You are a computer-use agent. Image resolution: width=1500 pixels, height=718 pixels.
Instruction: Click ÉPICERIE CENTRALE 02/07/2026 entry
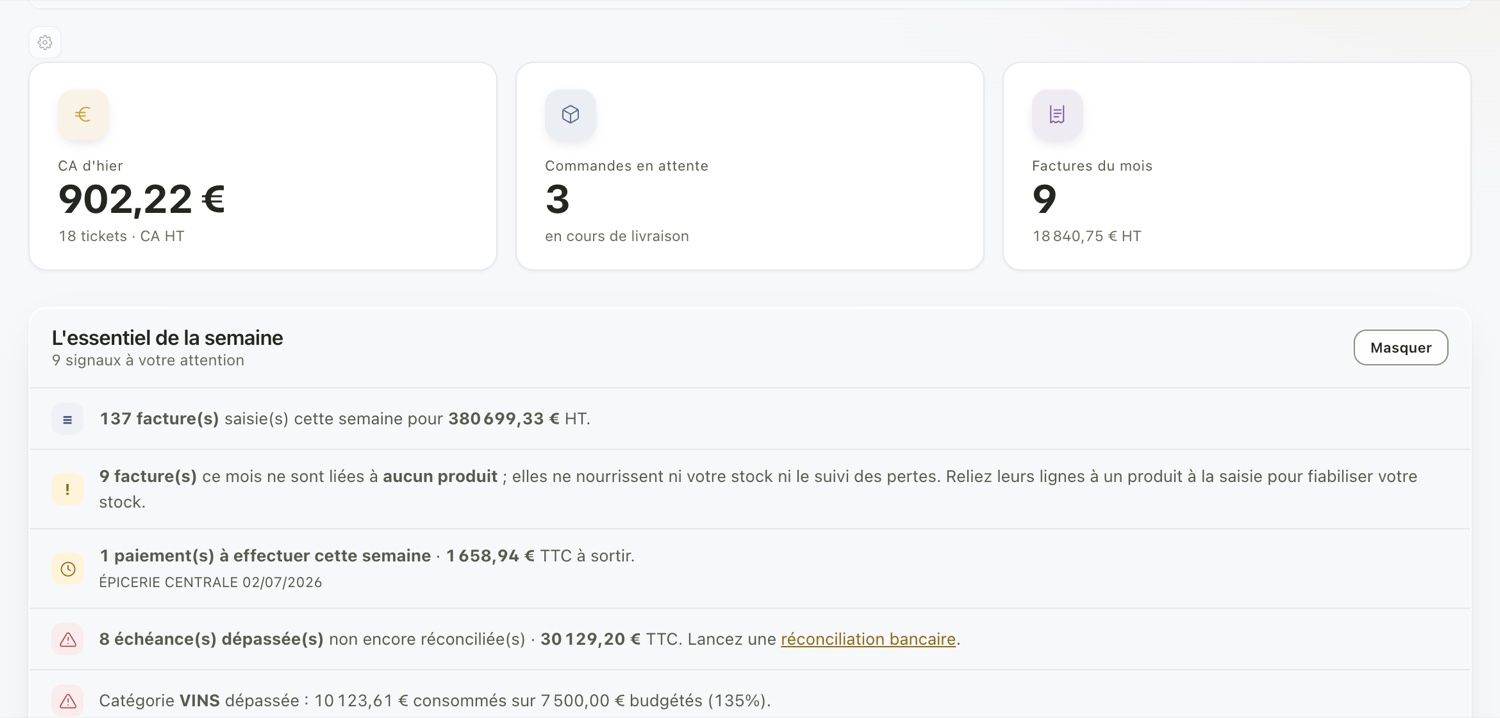coord(210,582)
